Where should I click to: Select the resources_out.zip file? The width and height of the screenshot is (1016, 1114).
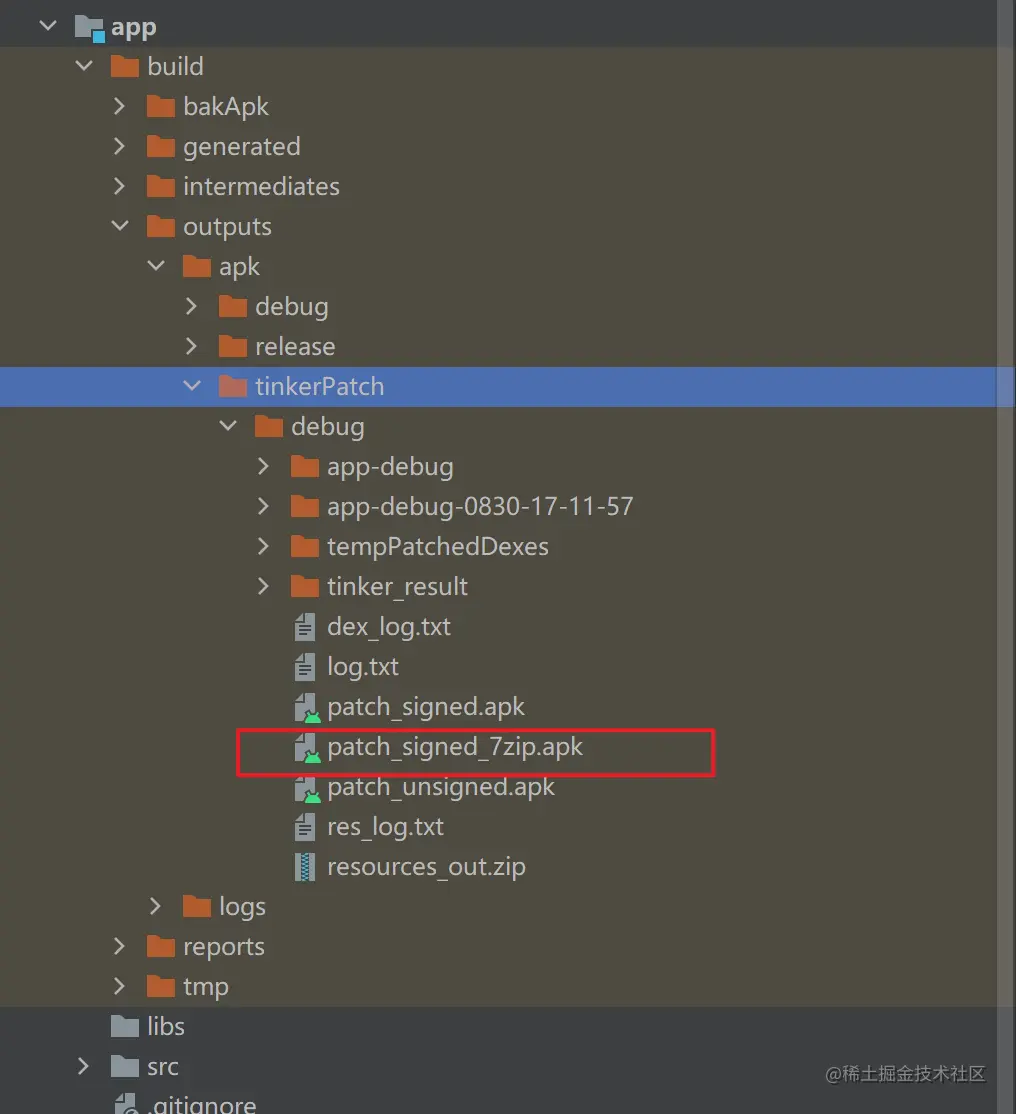(x=426, y=867)
